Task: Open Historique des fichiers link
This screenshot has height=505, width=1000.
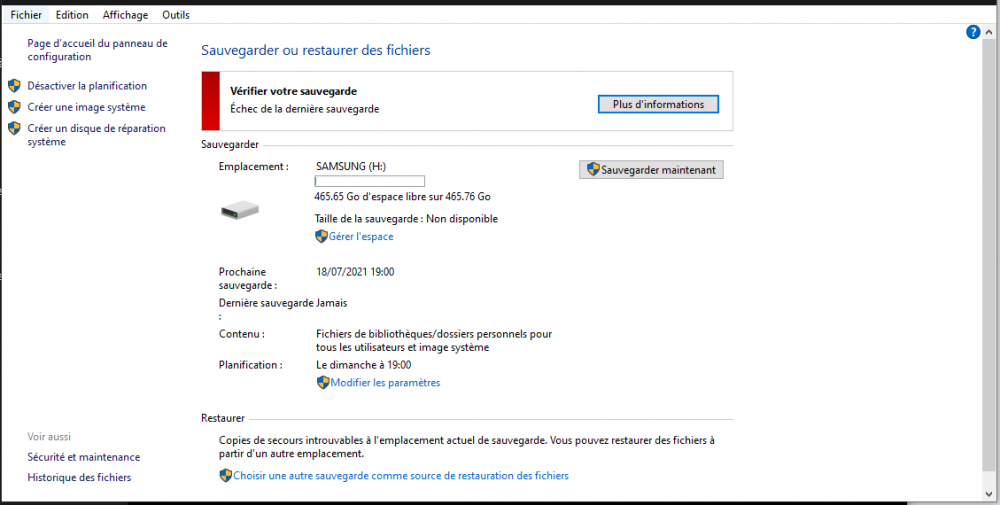Action: pos(79,477)
